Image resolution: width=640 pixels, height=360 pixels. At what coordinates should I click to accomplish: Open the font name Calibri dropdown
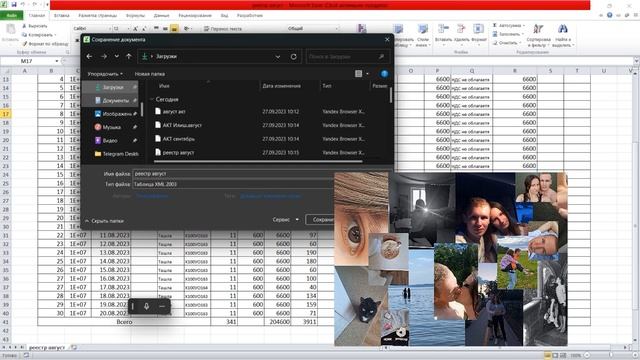click(109, 29)
